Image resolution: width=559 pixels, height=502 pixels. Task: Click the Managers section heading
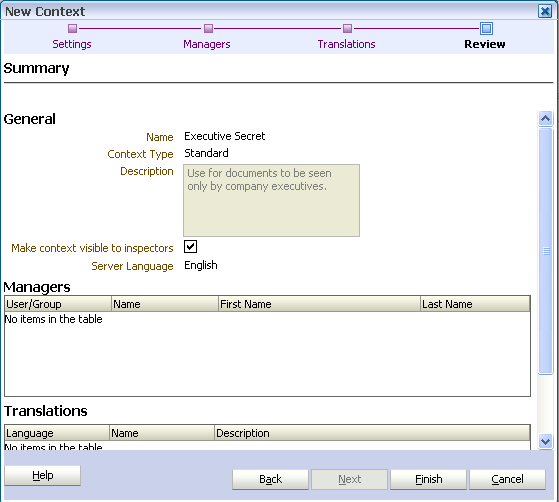coord(37,287)
